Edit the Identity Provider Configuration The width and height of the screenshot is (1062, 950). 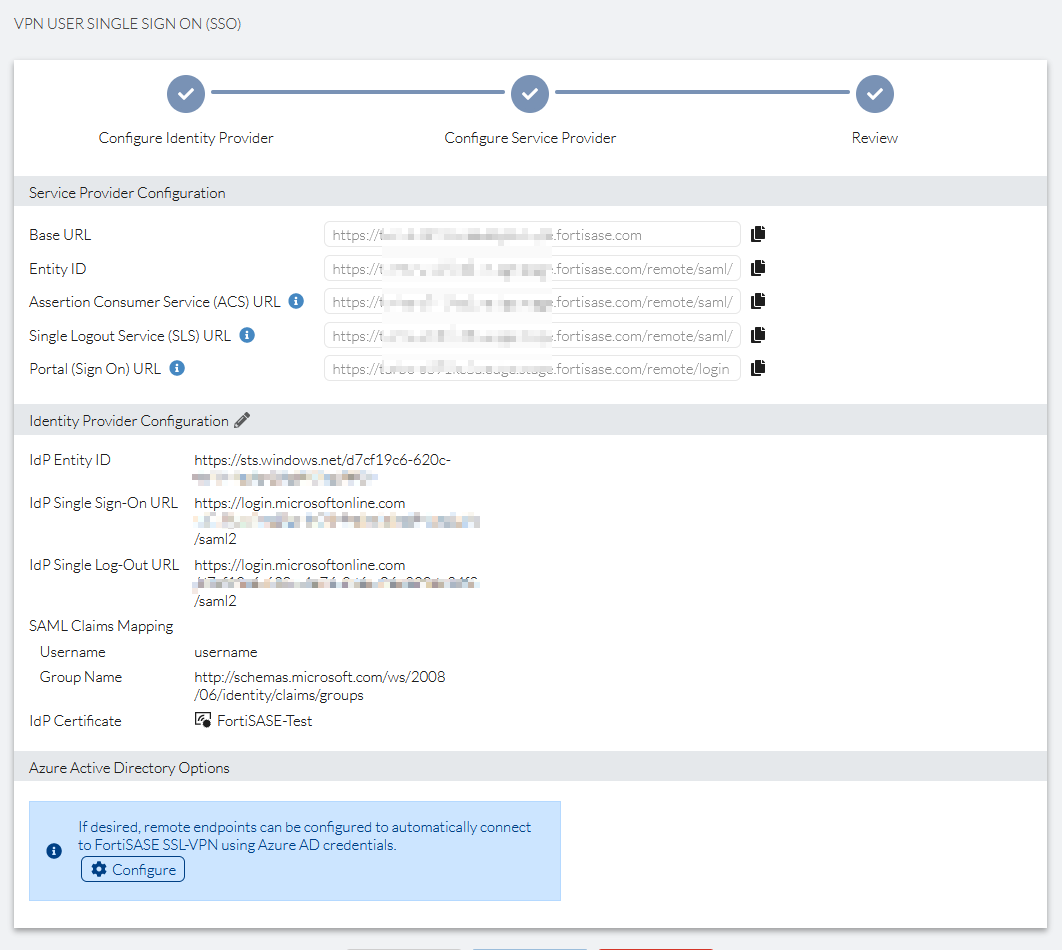click(242, 420)
